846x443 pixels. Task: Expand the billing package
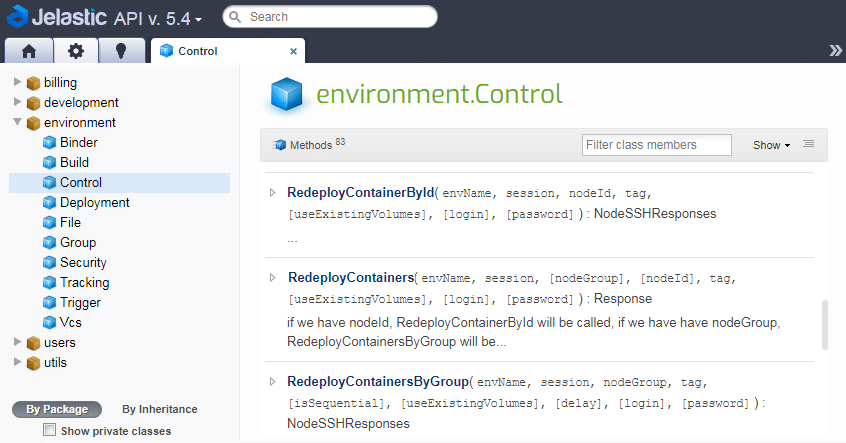click(17, 82)
